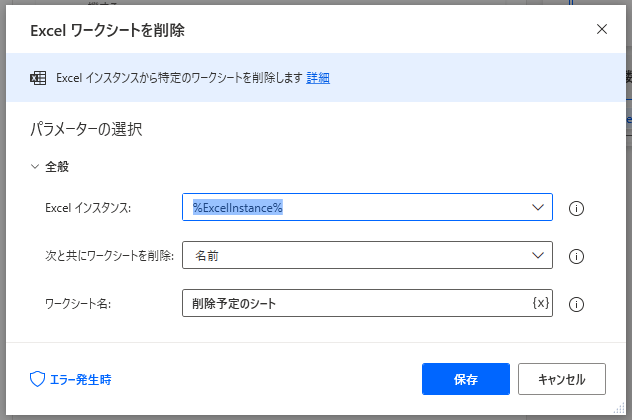Click the shield icon beside エラー発生時

coord(38,379)
